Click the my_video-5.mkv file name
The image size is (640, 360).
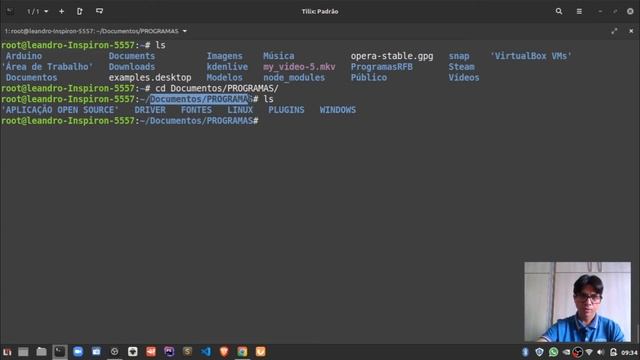click(x=299, y=67)
